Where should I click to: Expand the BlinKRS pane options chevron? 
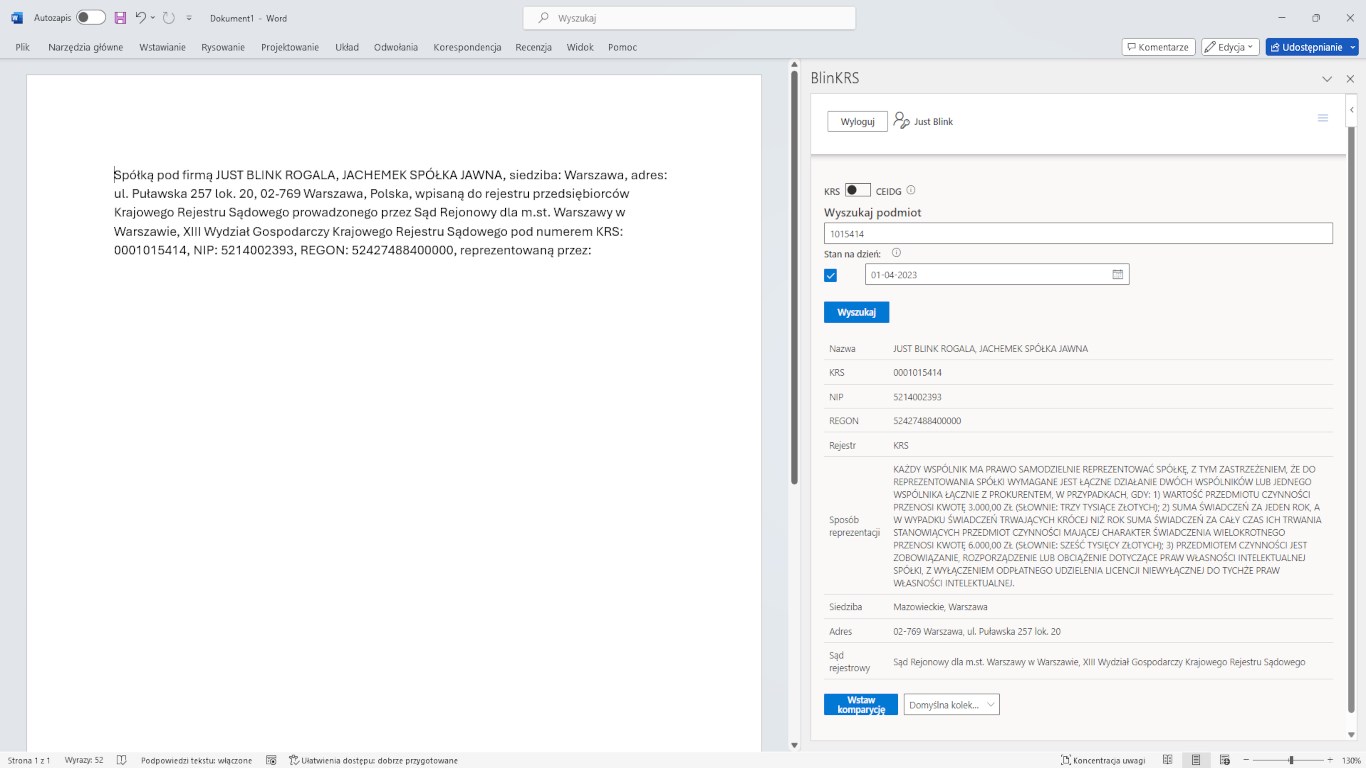coord(1327,79)
